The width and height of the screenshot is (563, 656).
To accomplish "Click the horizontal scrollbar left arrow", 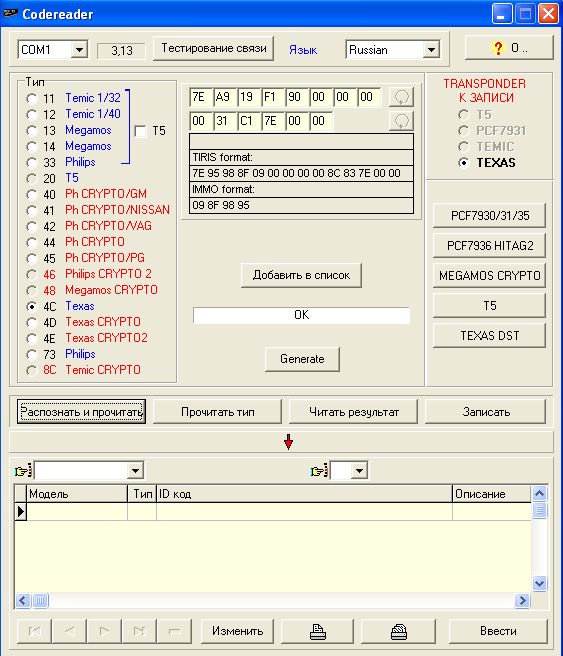I will click(x=23, y=601).
